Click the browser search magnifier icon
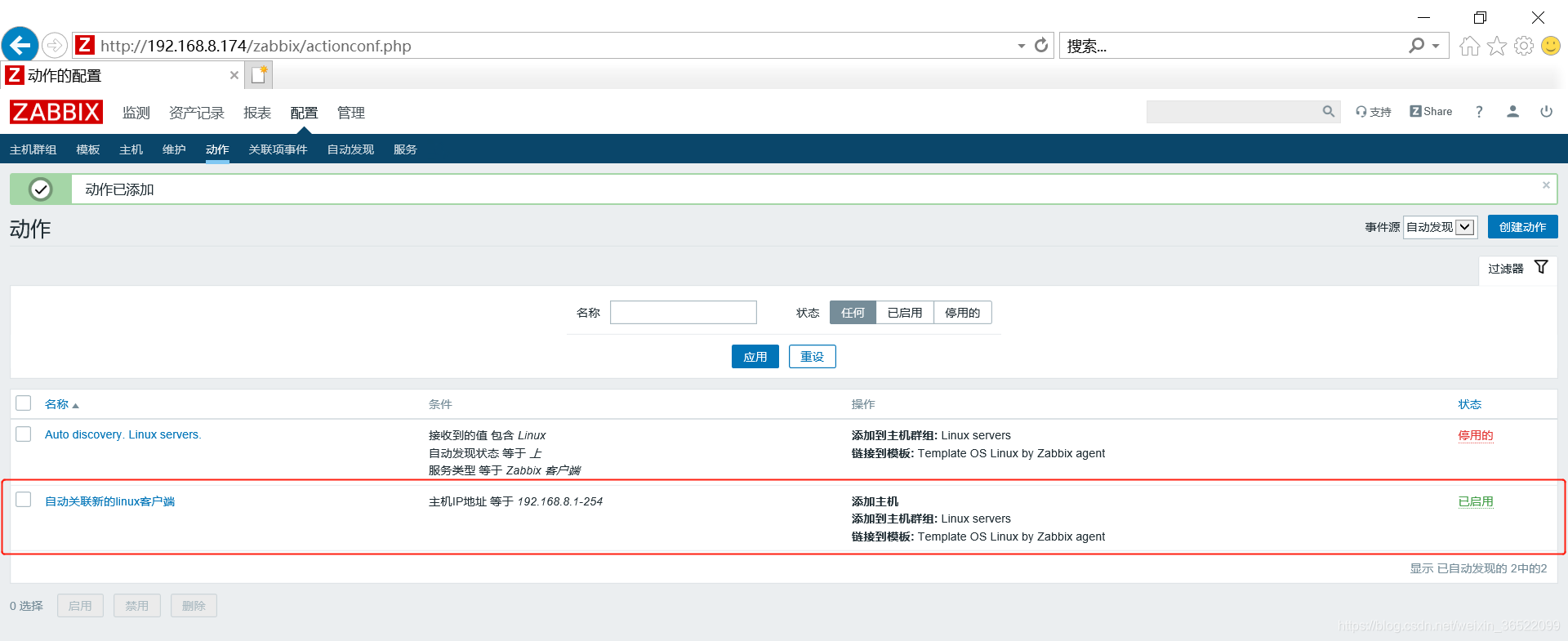Viewport: 1568px width, 641px height. 1417,46
